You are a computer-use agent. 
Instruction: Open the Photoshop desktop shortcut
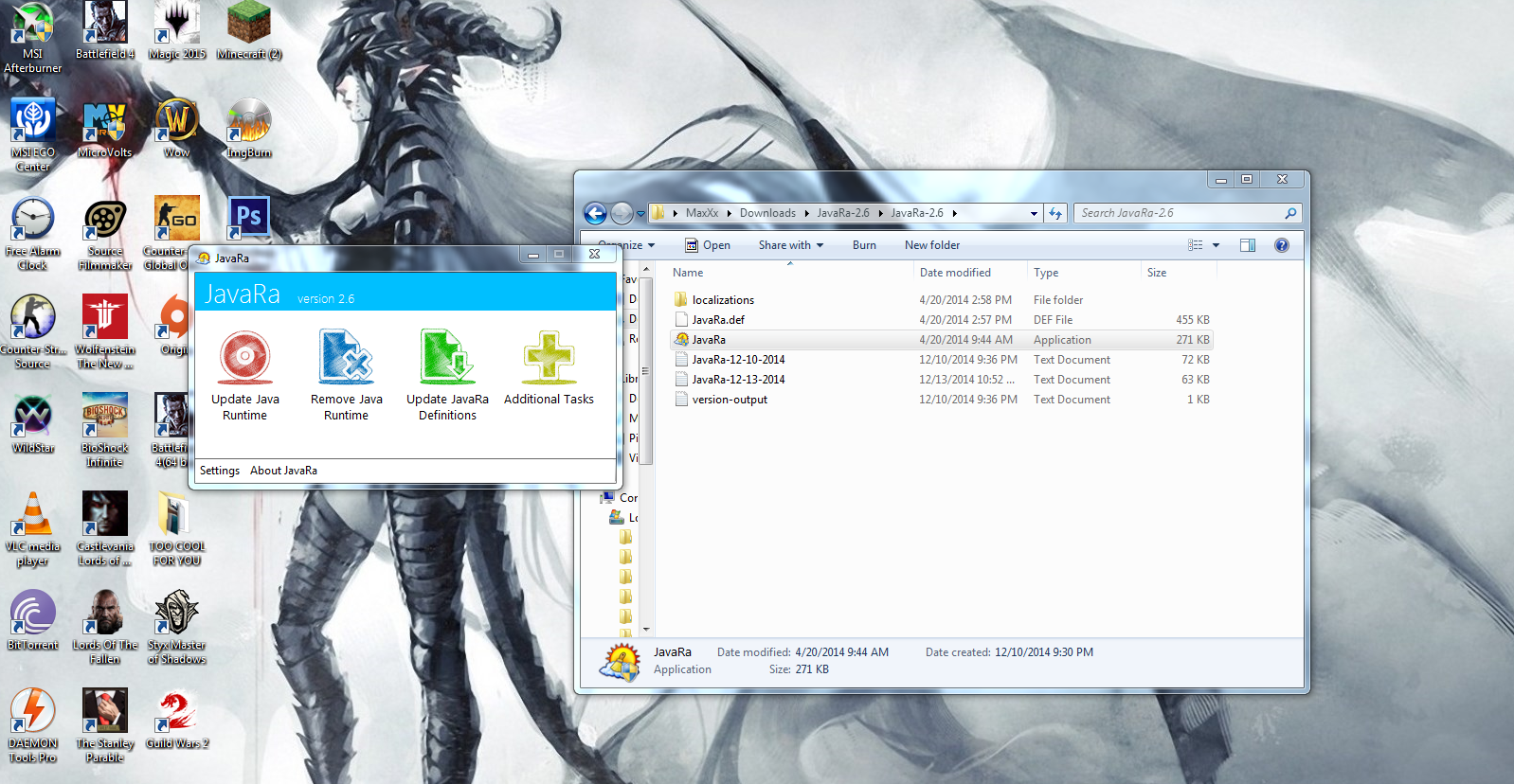249,218
